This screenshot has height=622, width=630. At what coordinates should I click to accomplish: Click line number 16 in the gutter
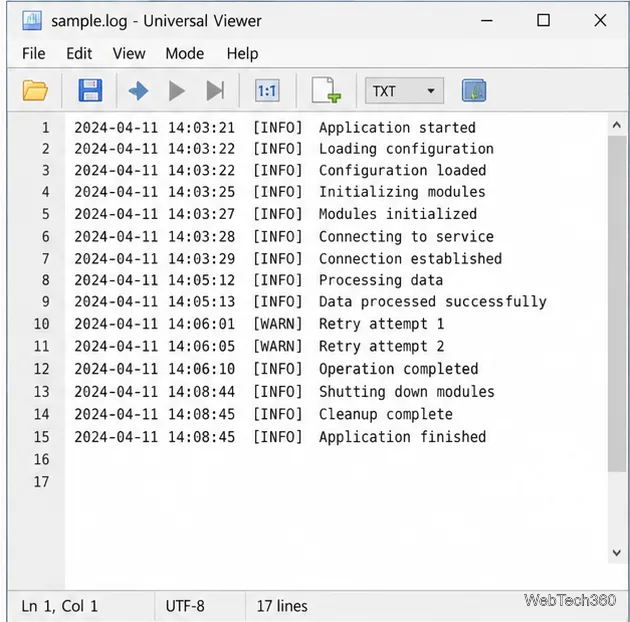pyautogui.click(x=41, y=459)
